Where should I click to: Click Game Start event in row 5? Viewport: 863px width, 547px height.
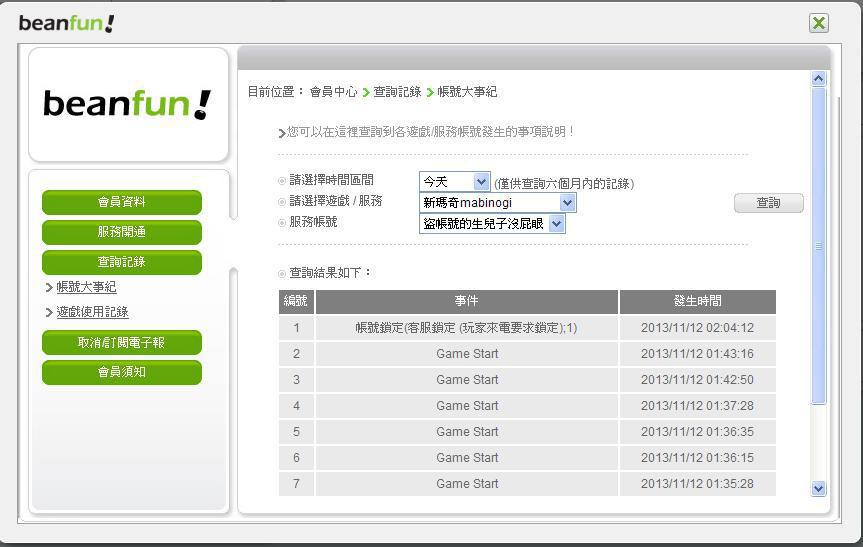(x=467, y=432)
